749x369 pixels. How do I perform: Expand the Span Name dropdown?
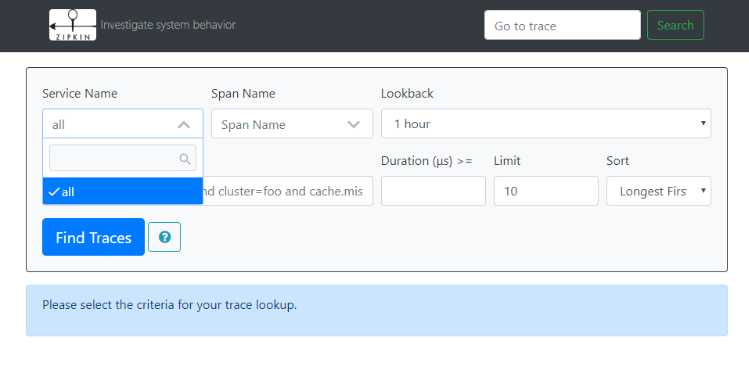292,124
